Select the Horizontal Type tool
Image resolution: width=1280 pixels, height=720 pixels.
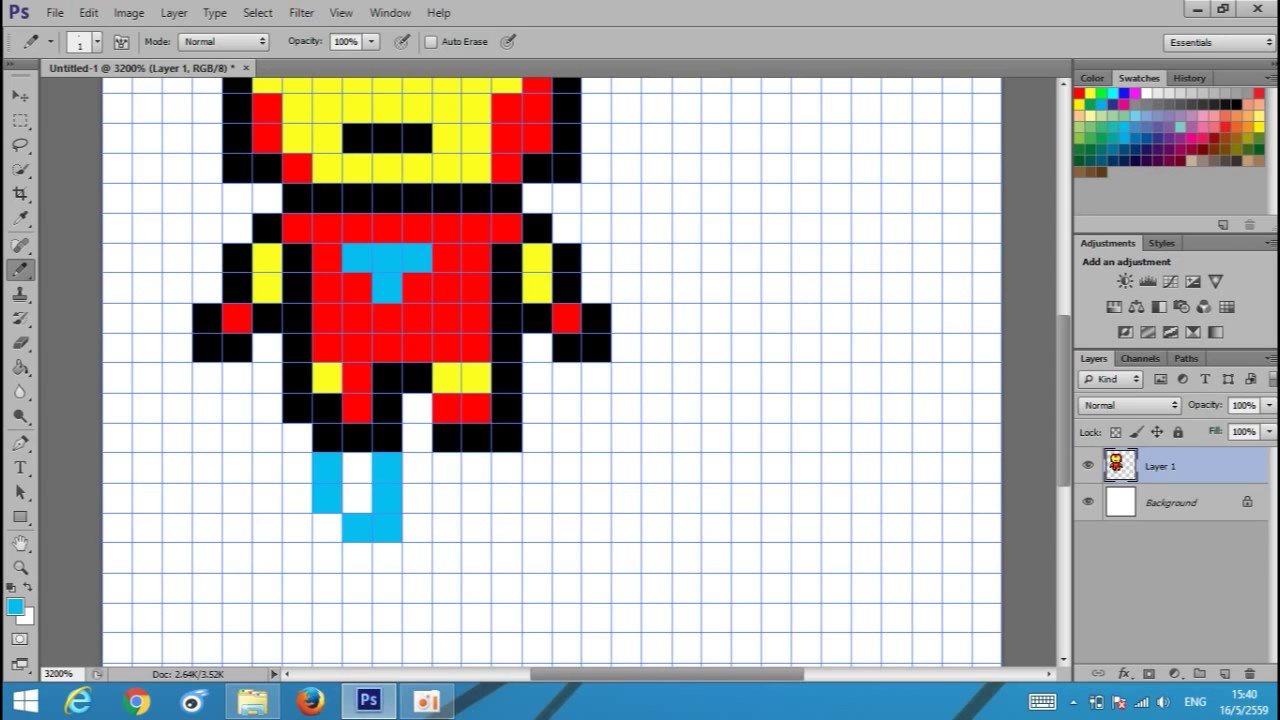[20, 468]
